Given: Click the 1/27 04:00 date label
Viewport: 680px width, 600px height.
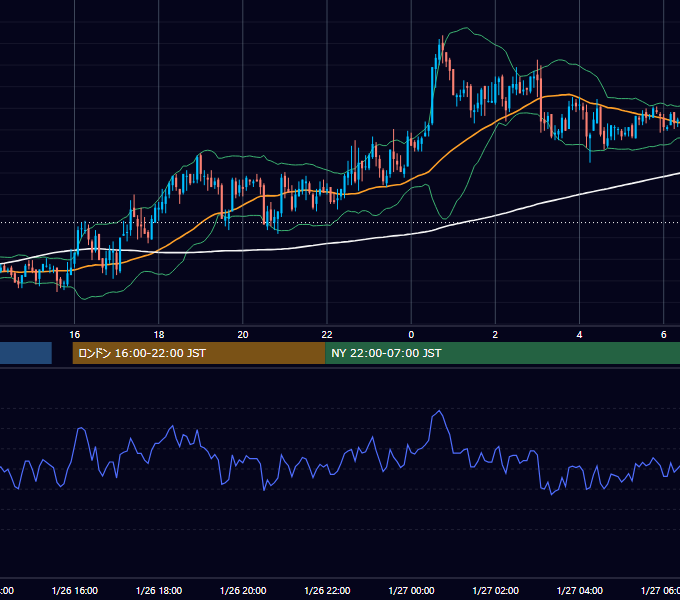Looking at the screenshot, I should [x=579, y=591].
